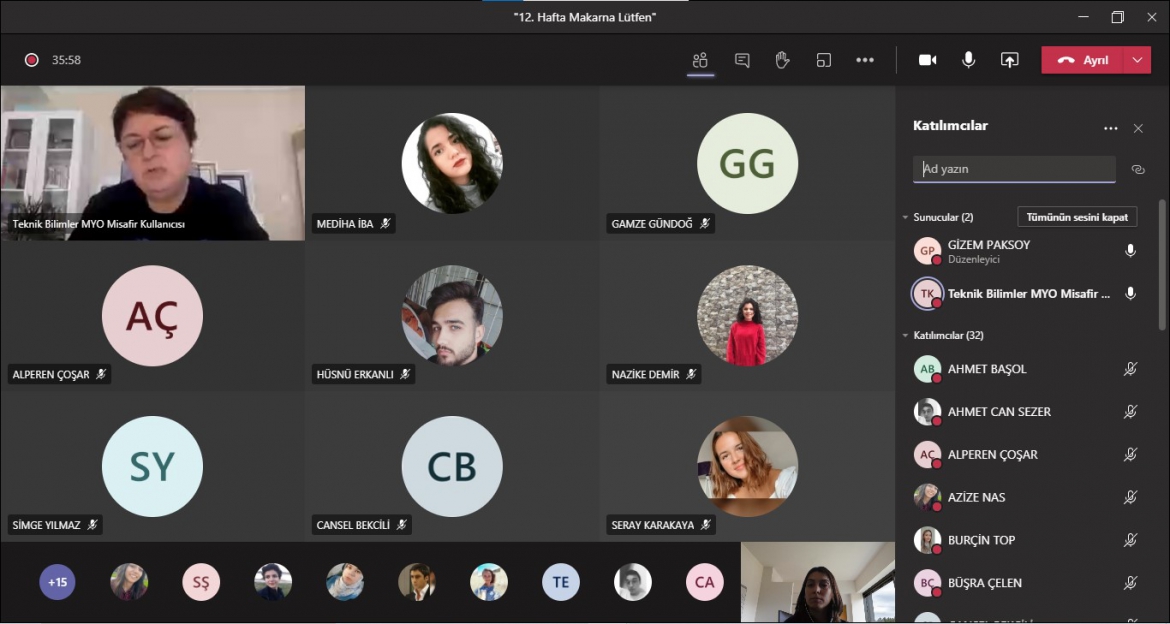Viewport: 1170px width, 624px height.
Task: Toggle the microphone mute
Action: pyautogui.click(x=968, y=60)
